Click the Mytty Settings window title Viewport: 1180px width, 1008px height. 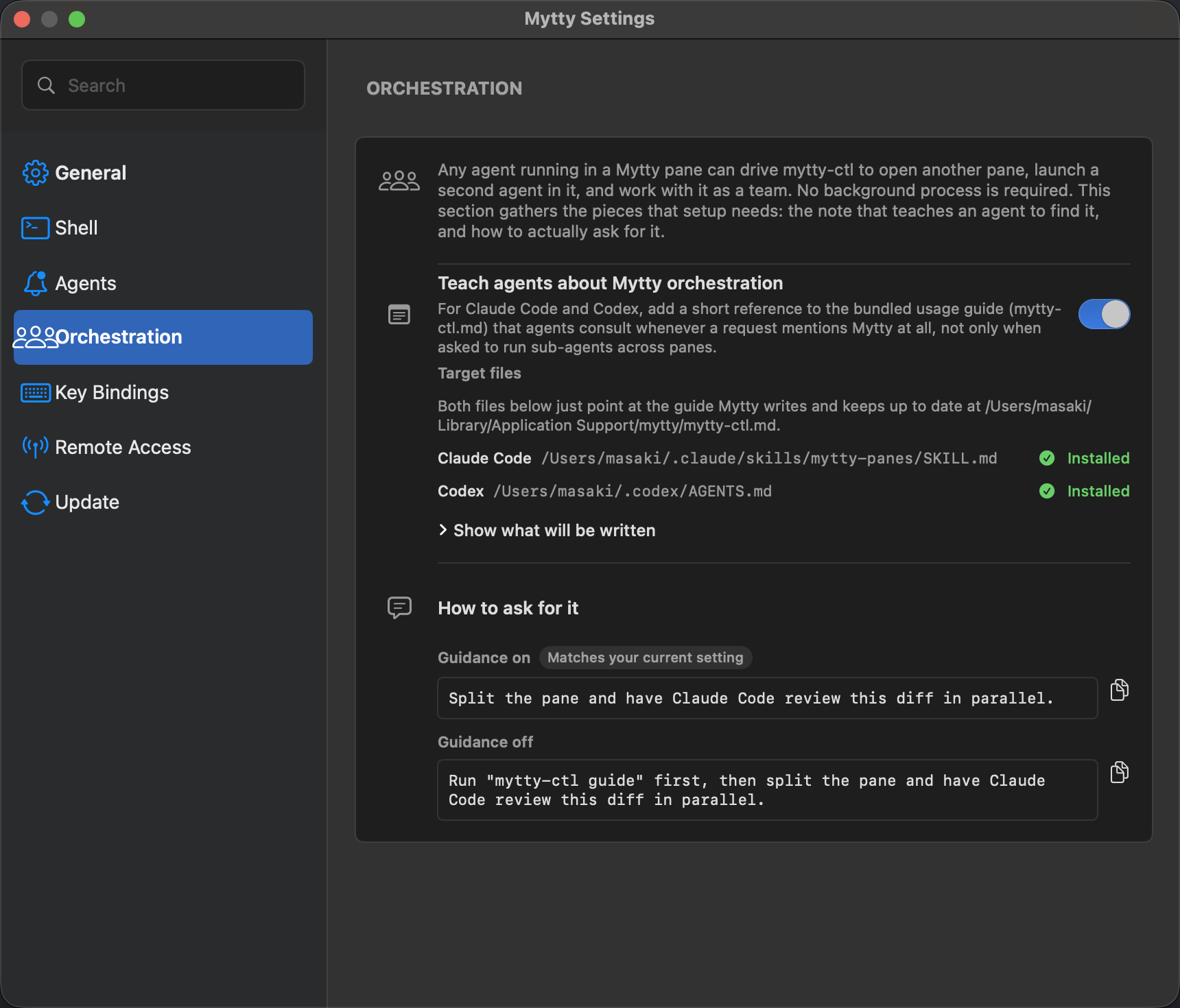pyautogui.click(x=590, y=19)
